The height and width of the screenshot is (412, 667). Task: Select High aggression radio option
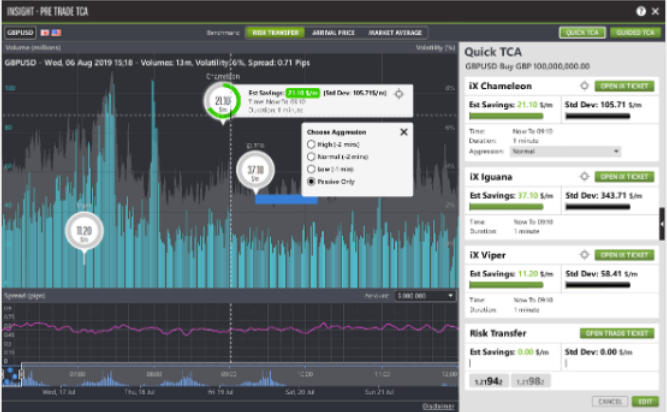[x=311, y=145]
